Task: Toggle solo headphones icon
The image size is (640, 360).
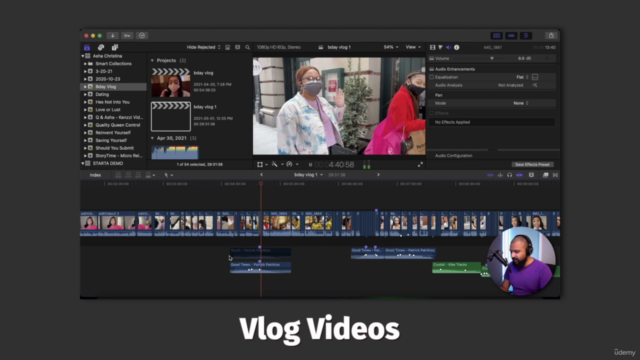Action: point(509,175)
